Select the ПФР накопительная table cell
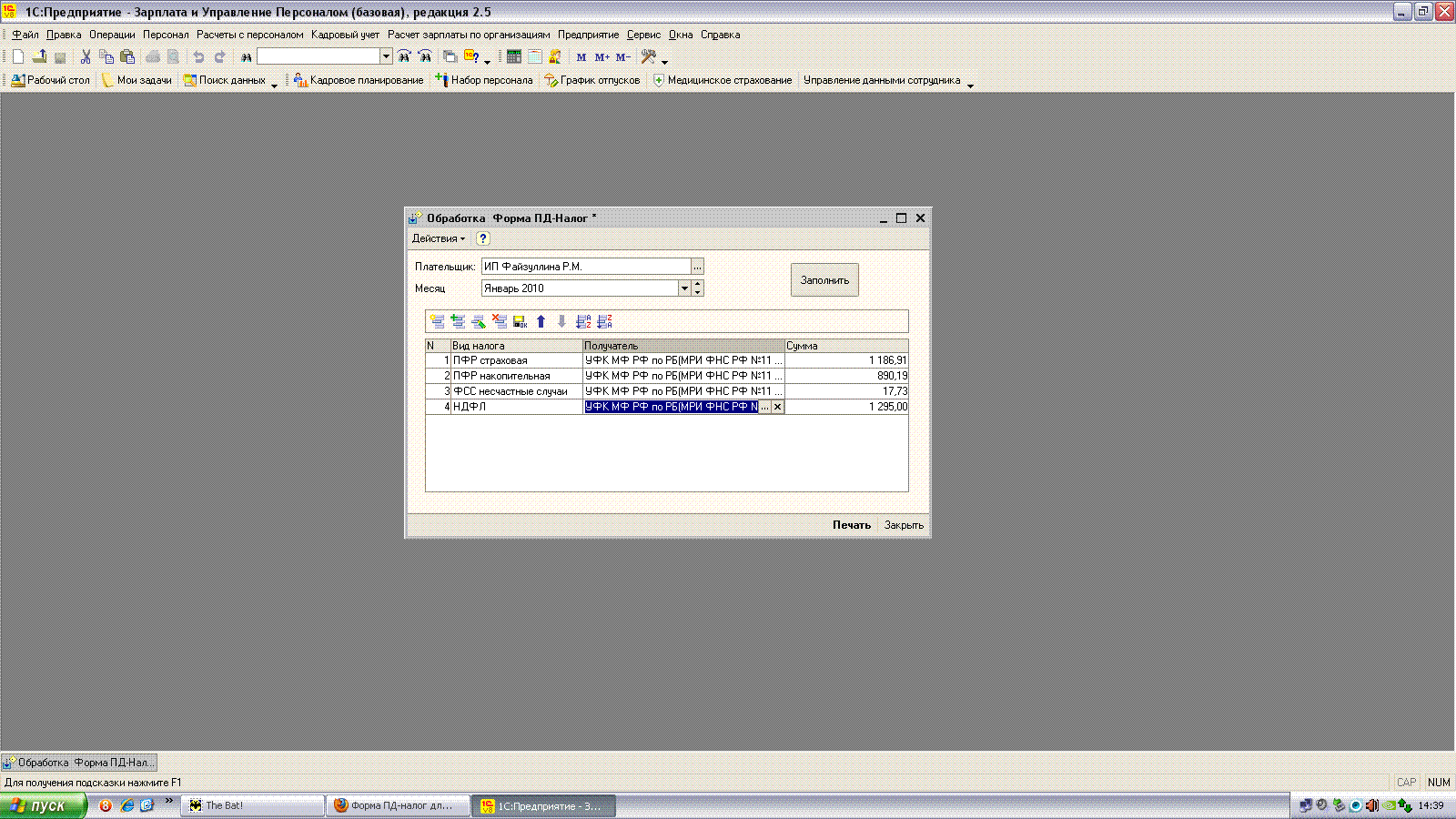Viewport: 1456px width, 819px height. pos(516,376)
